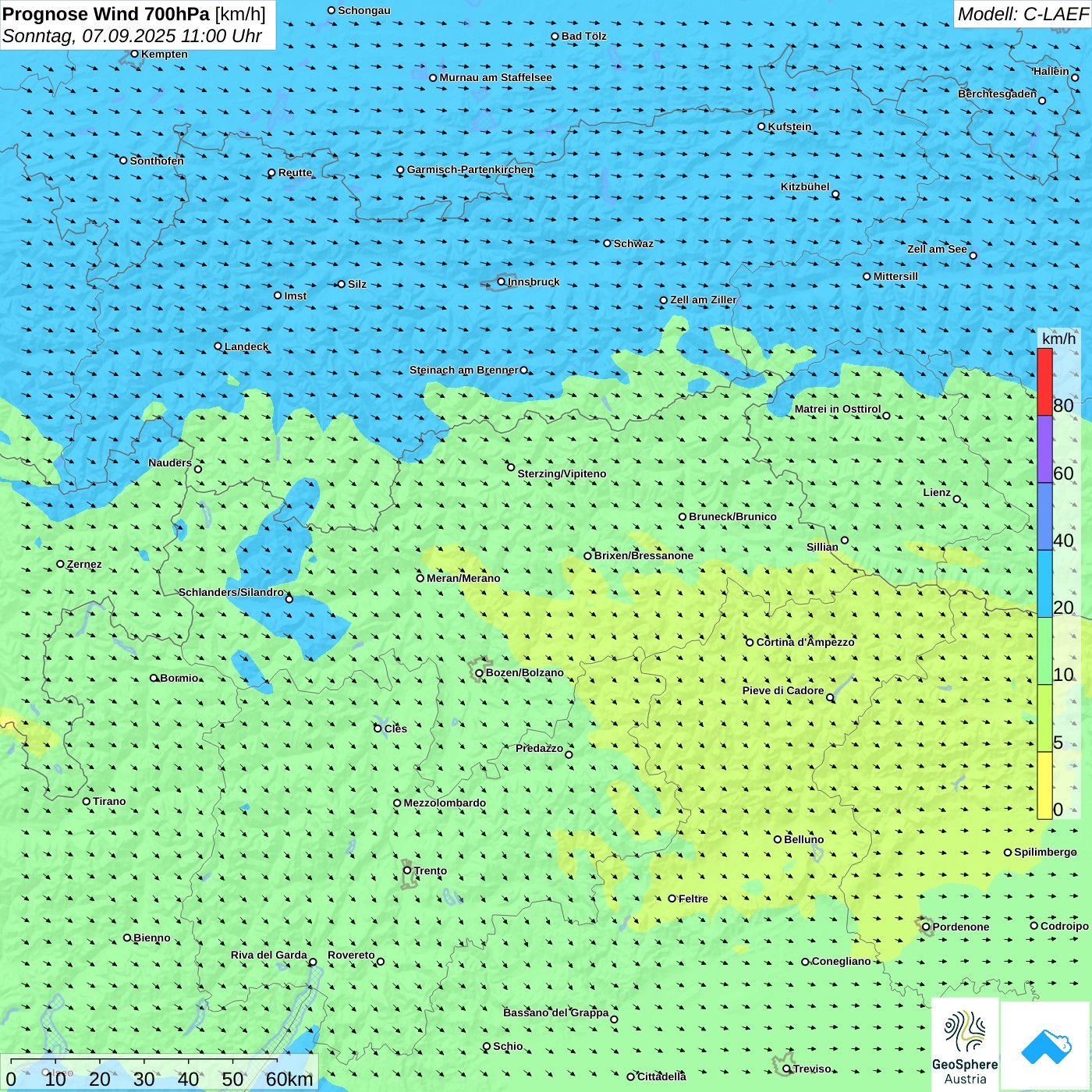Select the 'Belluno' map label
Image resolution: width=1092 pixels, height=1092 pixels.
point(803,839)
